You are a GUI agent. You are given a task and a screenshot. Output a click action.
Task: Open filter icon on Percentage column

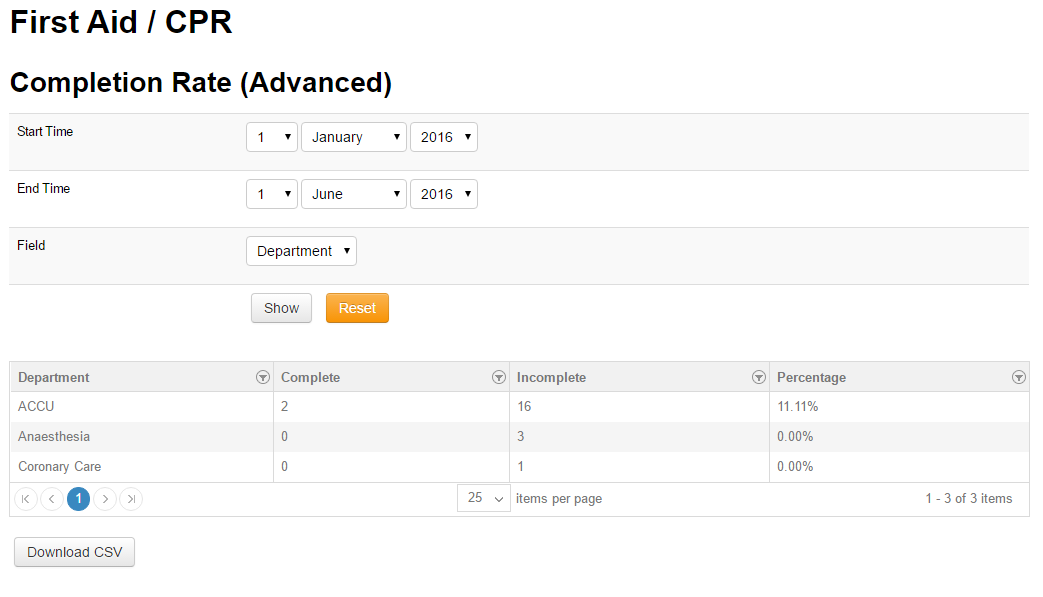click(x=1018, y=378)
